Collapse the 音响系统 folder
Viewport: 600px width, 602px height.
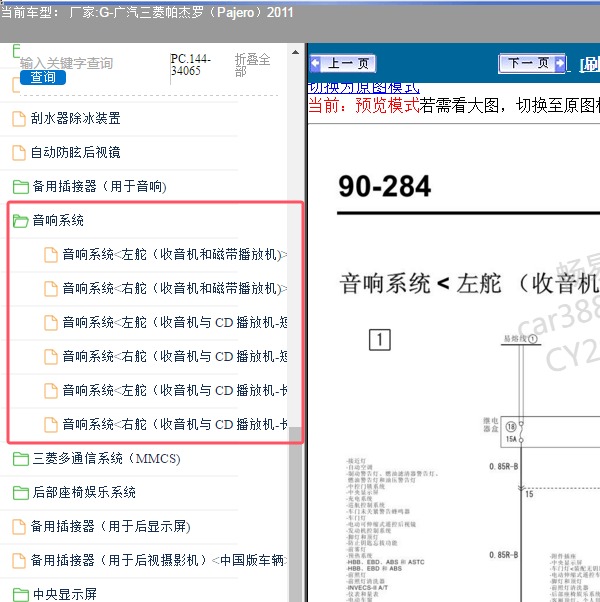[58, 220]
